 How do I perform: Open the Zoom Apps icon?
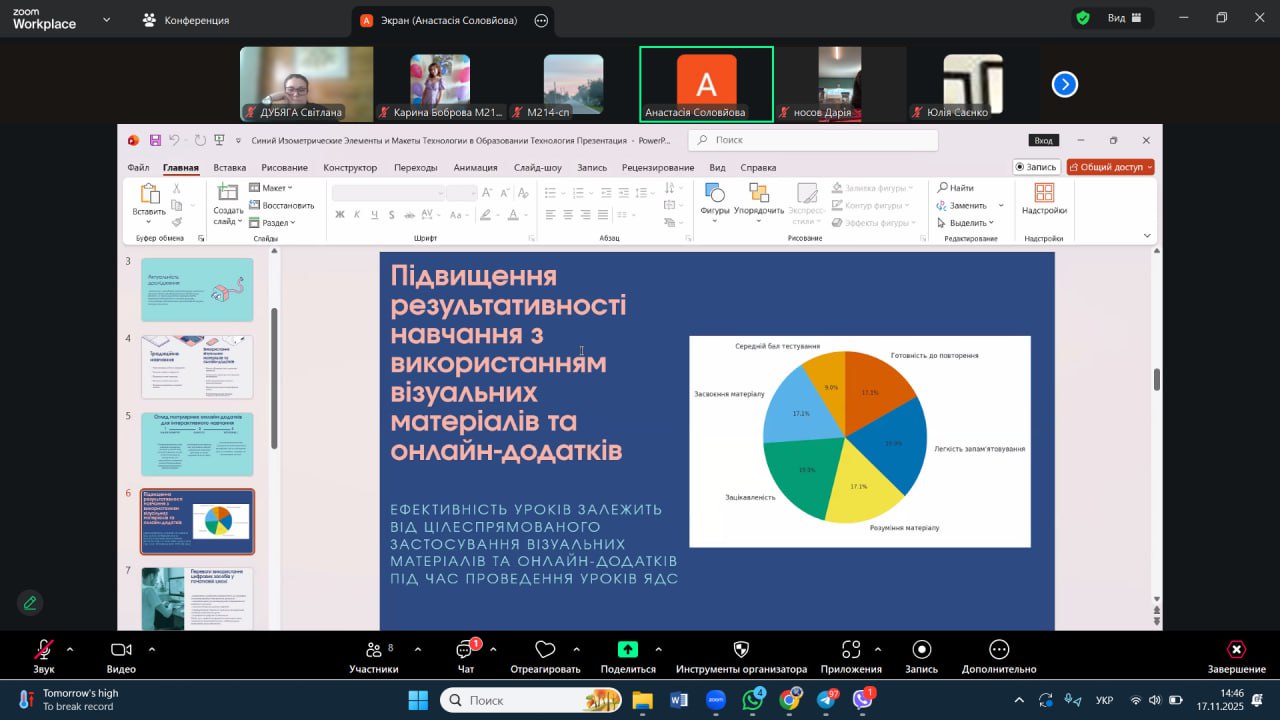[851, 651]
